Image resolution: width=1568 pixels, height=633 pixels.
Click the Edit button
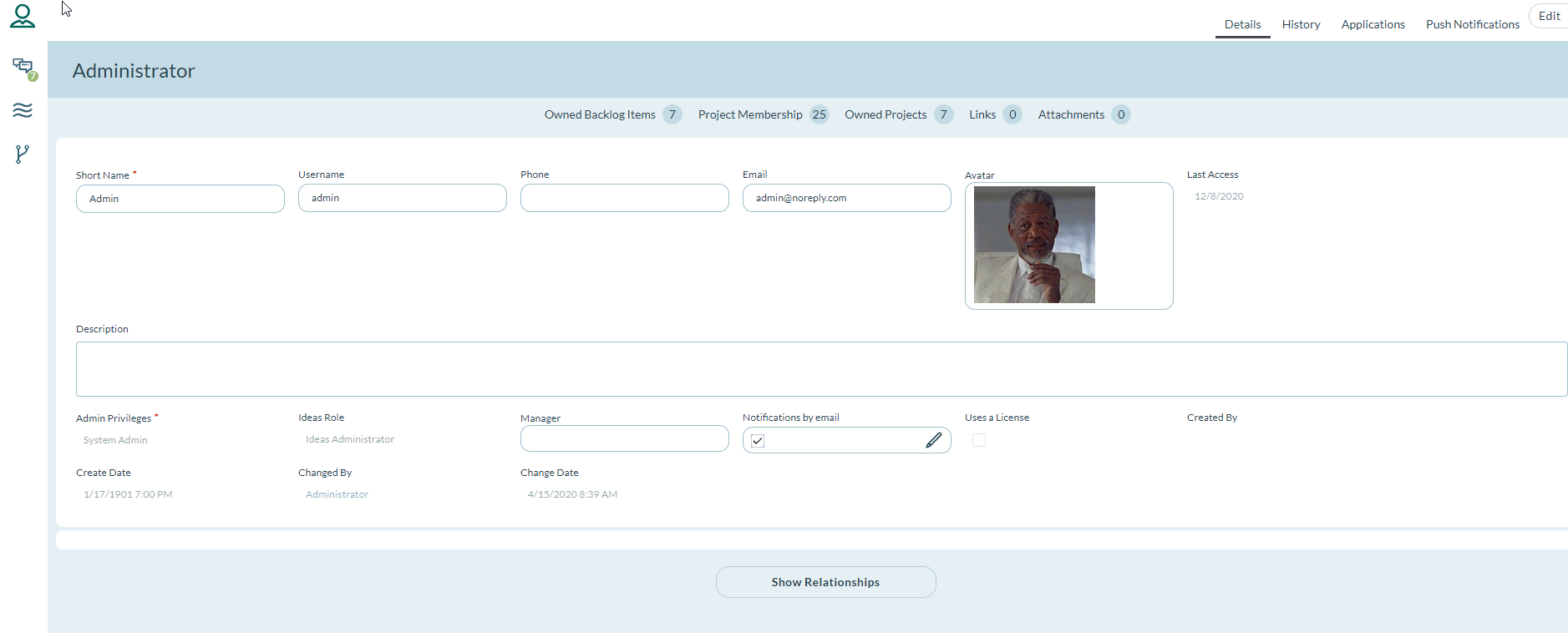(1550, 16)
